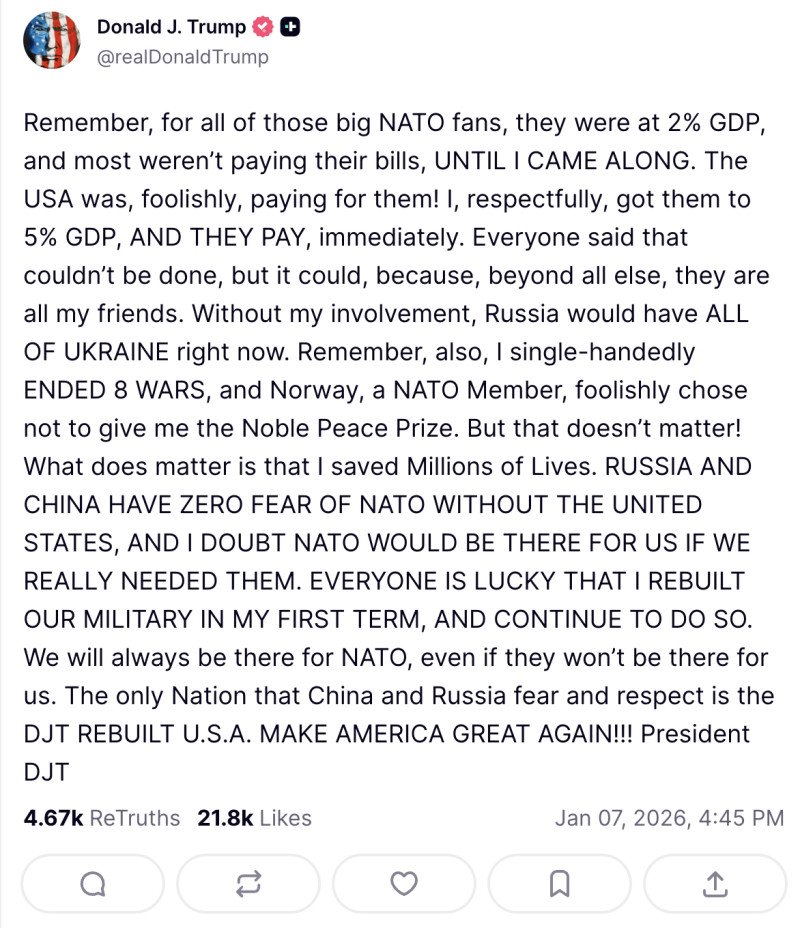Toggle the bookmark saved state
Image resolution: width=800 pixels, height=928 pixels.
(x=561, y=883)
